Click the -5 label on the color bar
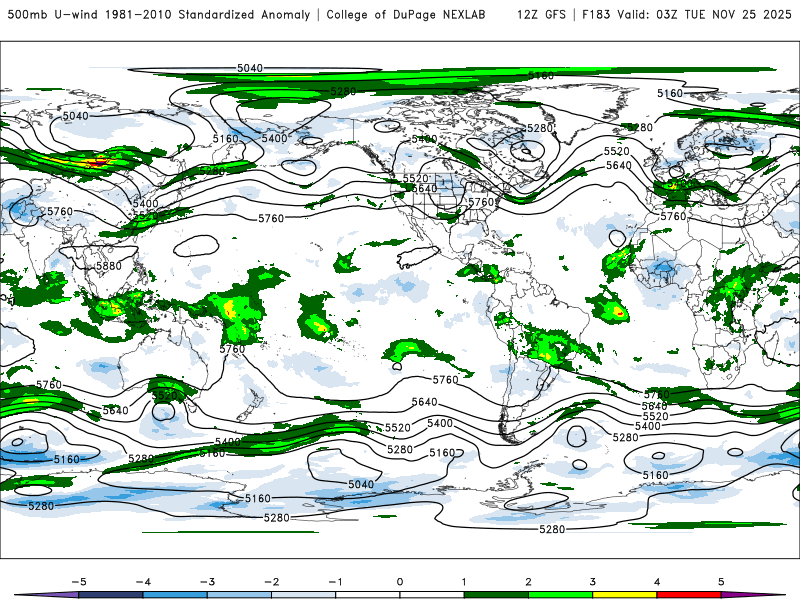 pos(79,582)
